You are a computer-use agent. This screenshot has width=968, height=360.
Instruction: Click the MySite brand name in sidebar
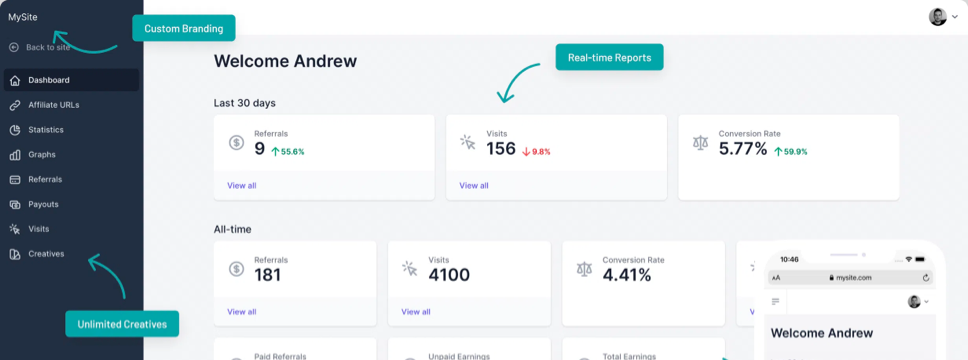point(23,17)
